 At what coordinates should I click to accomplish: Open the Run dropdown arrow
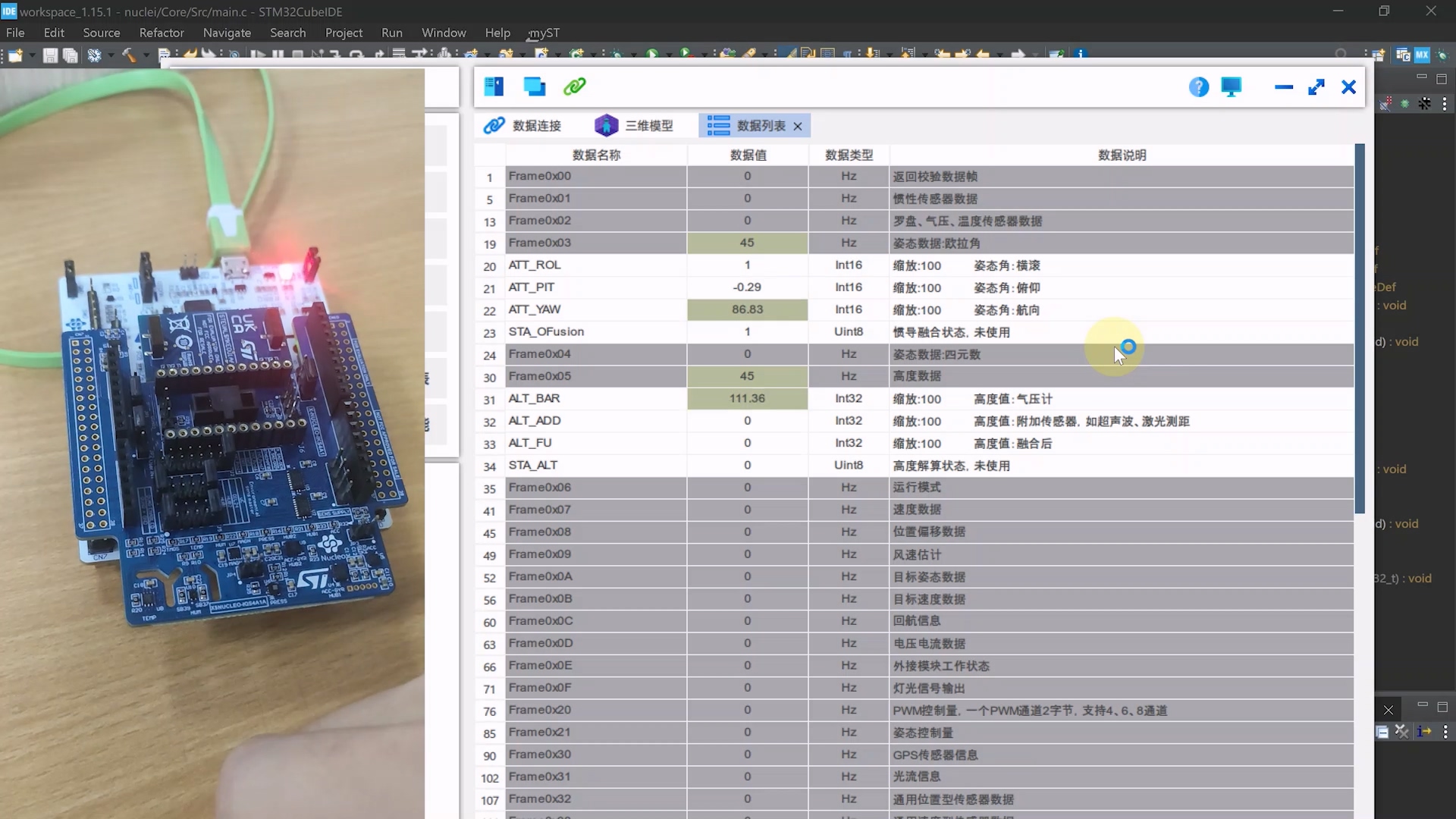(671, 55)
